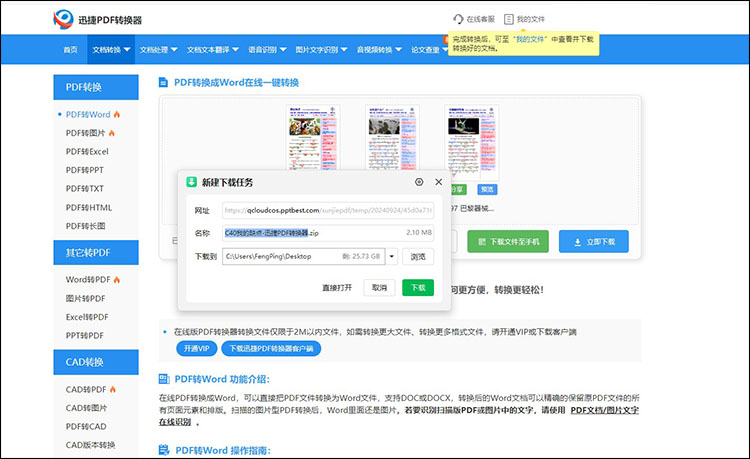
Task: Select PDF转CAD in sidebar
Action: click(x=86, y=426)
